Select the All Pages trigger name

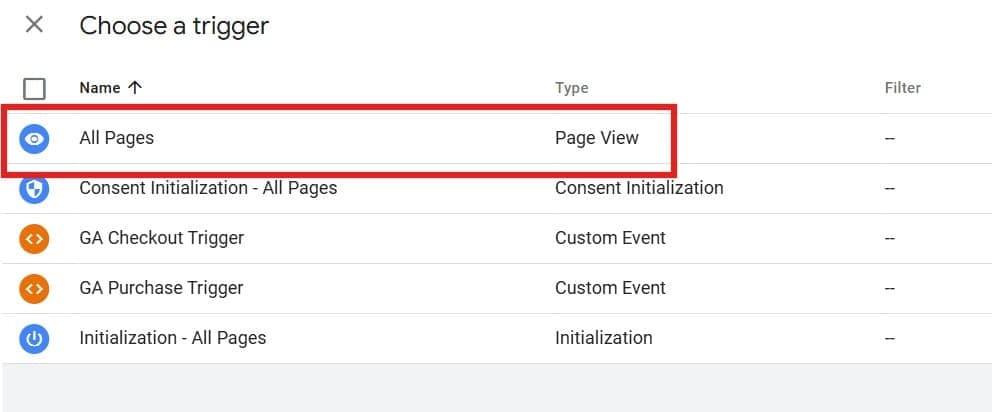(x=116, y=138)
